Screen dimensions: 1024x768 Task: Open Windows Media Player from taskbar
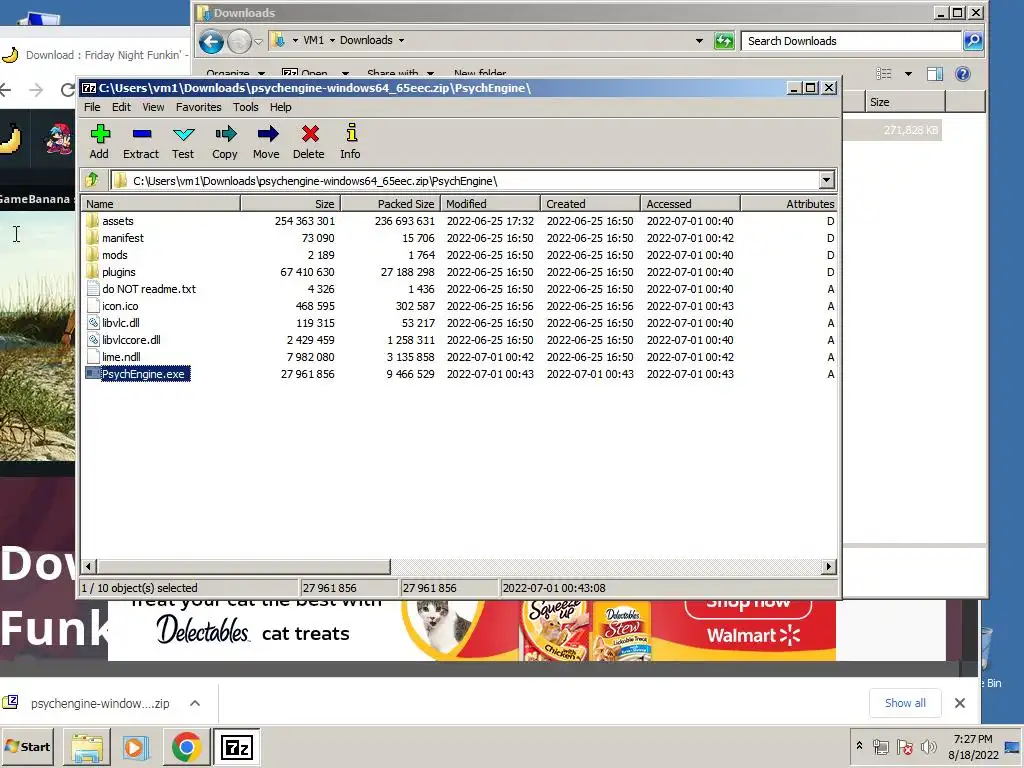point(136,747)
